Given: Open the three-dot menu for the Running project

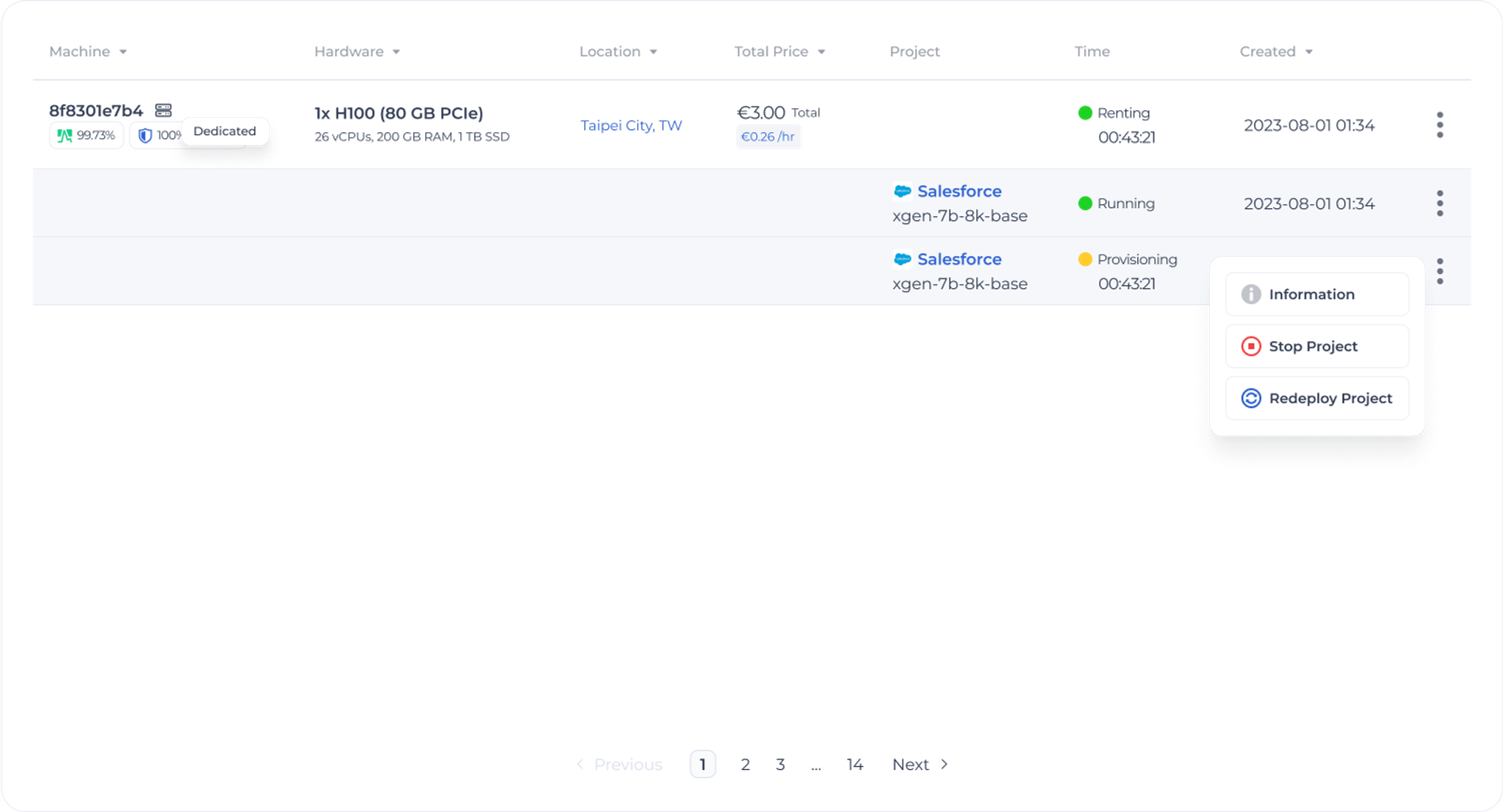Looking at the screenshot, I should [x=1439, y=204].
